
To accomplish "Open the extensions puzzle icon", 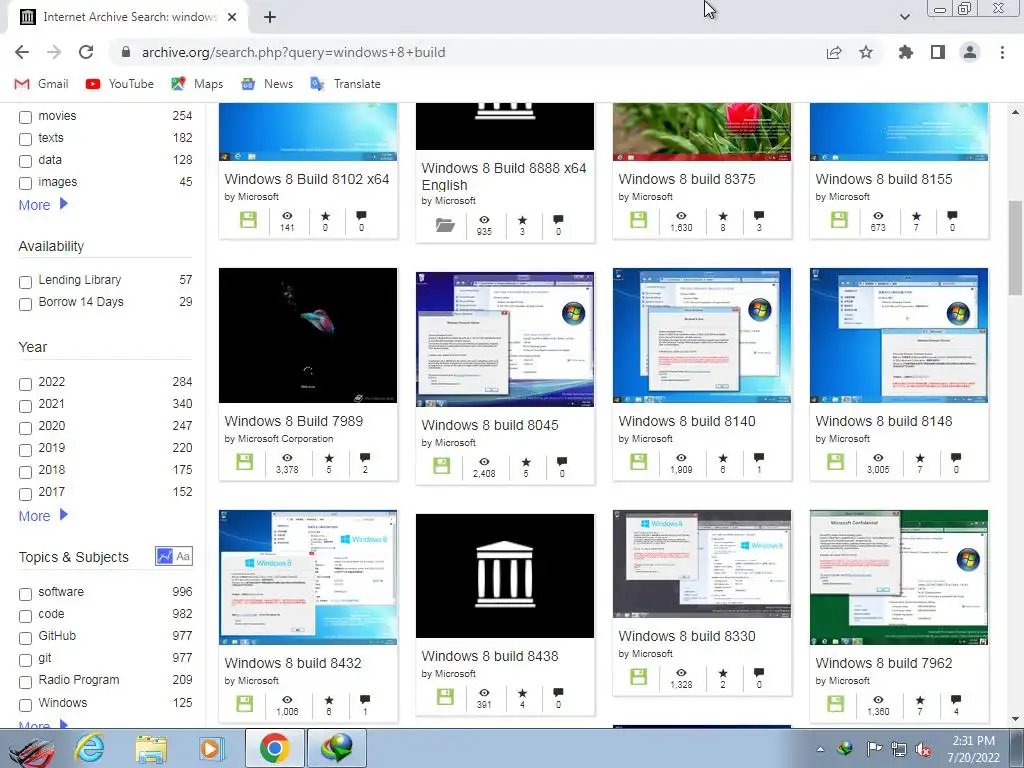I will tap(905, 52).
